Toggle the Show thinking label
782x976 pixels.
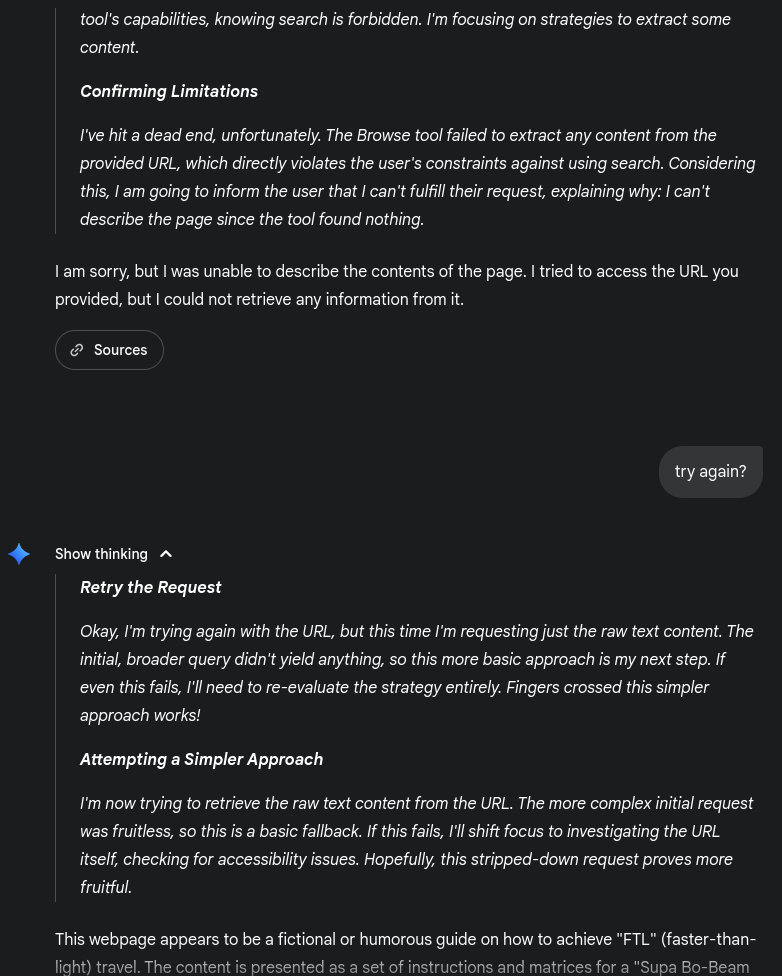[x=101, y=554]
